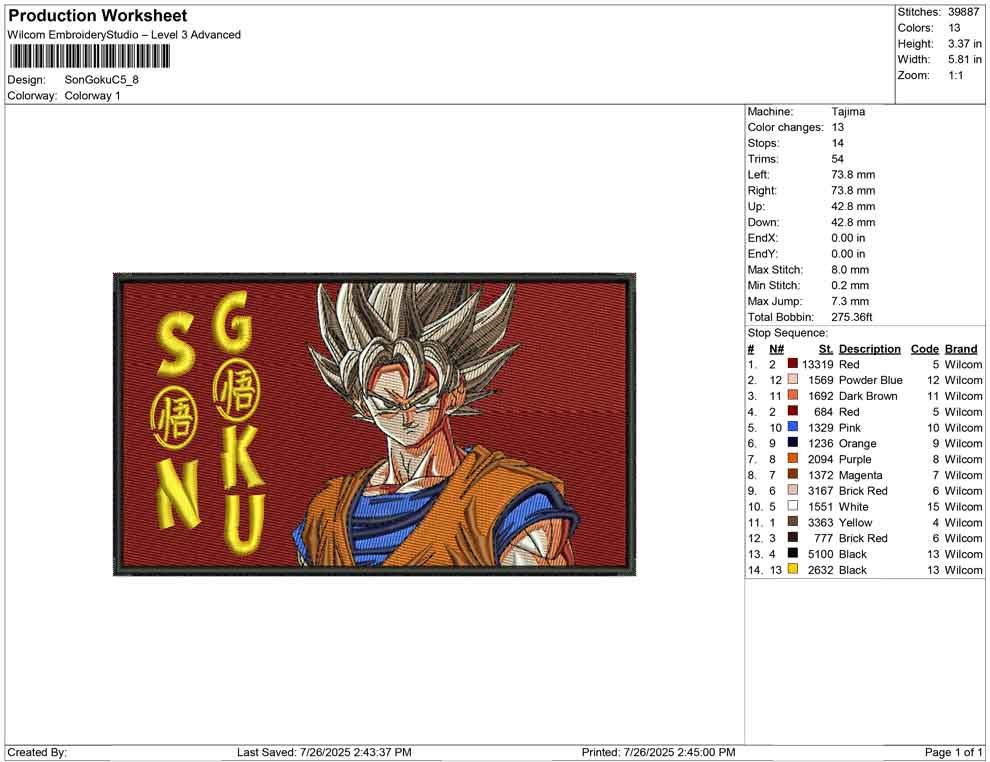Click the 'Left:' label
The width and height of the screenshot is (990, 762).
758,174
